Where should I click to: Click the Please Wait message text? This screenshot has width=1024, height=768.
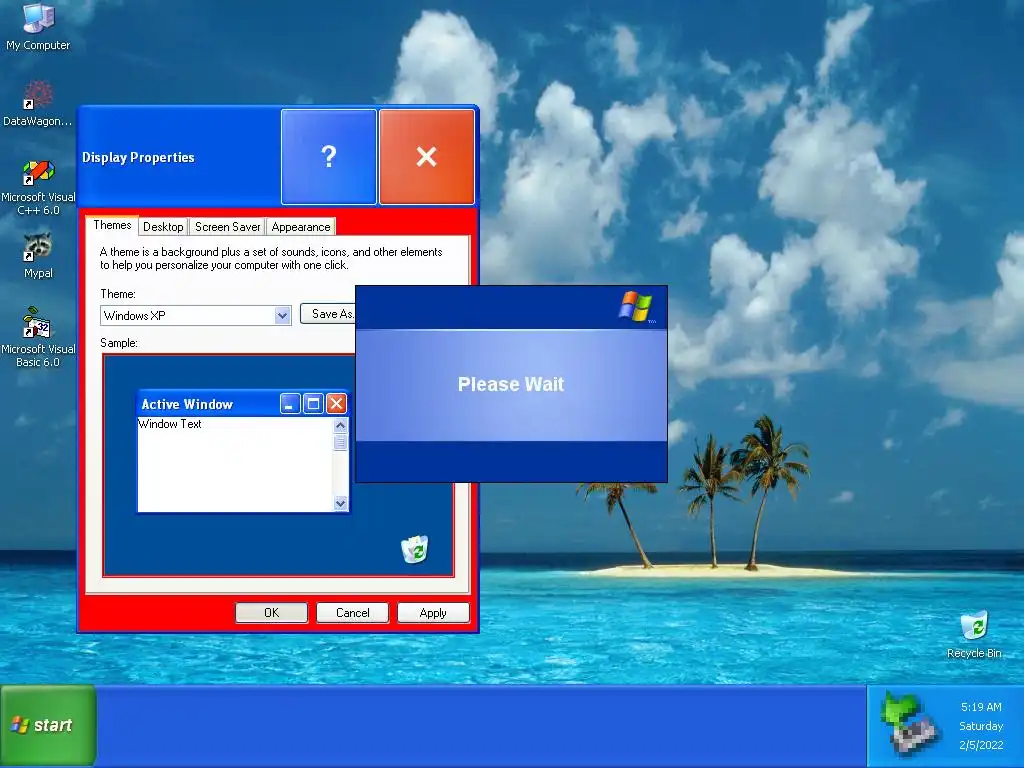tap(511, 384)
